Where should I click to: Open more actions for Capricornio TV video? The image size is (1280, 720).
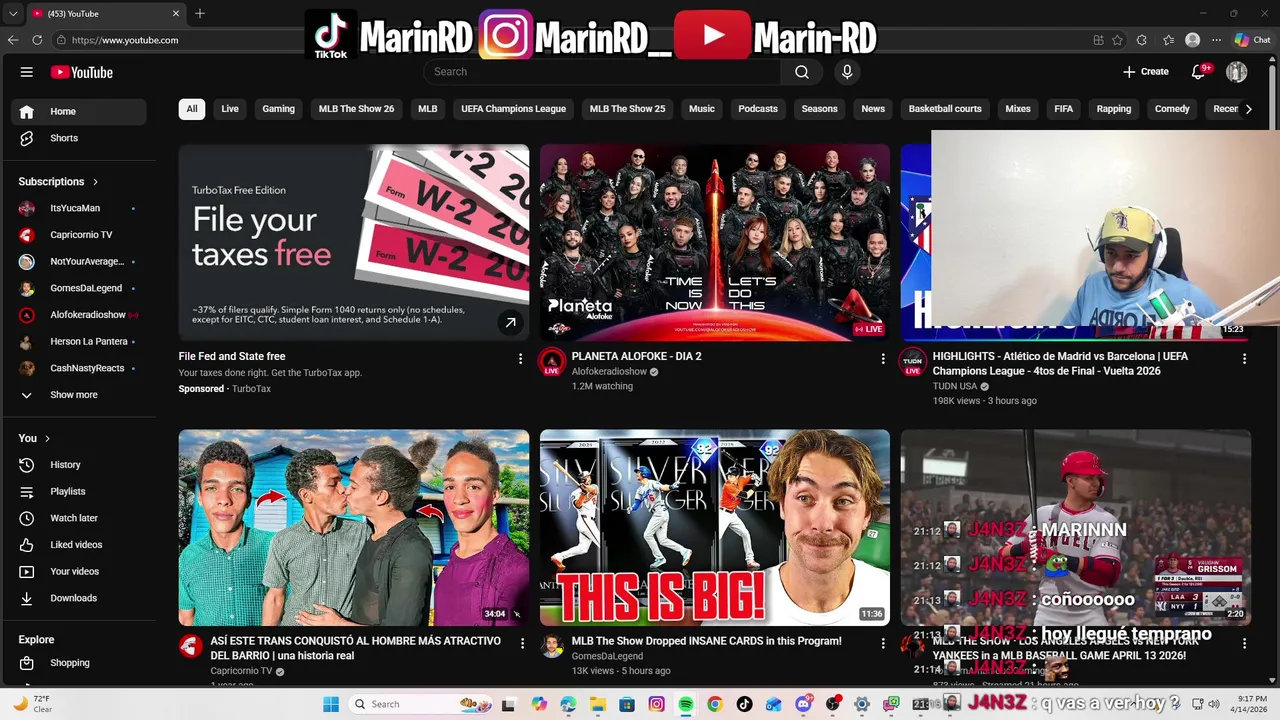point(522,644)
